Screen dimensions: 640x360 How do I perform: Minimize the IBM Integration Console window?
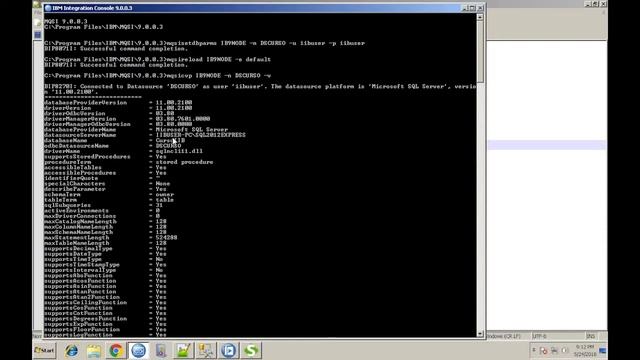464,8
